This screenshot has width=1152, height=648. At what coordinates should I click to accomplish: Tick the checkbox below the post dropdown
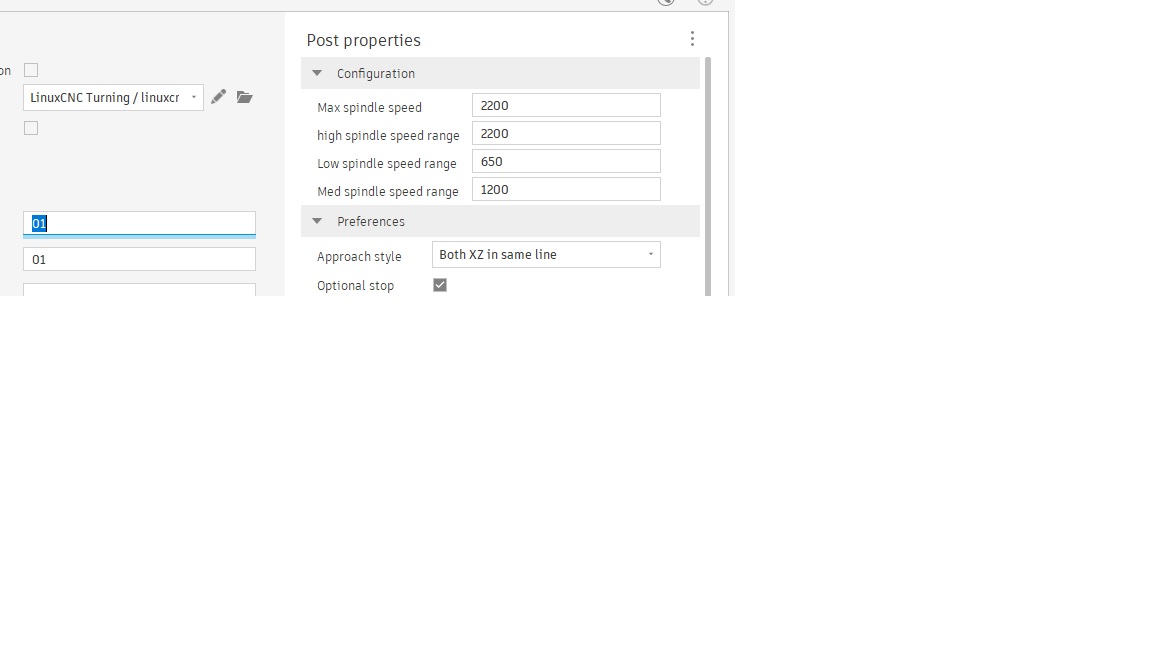[x=31, y=128]
